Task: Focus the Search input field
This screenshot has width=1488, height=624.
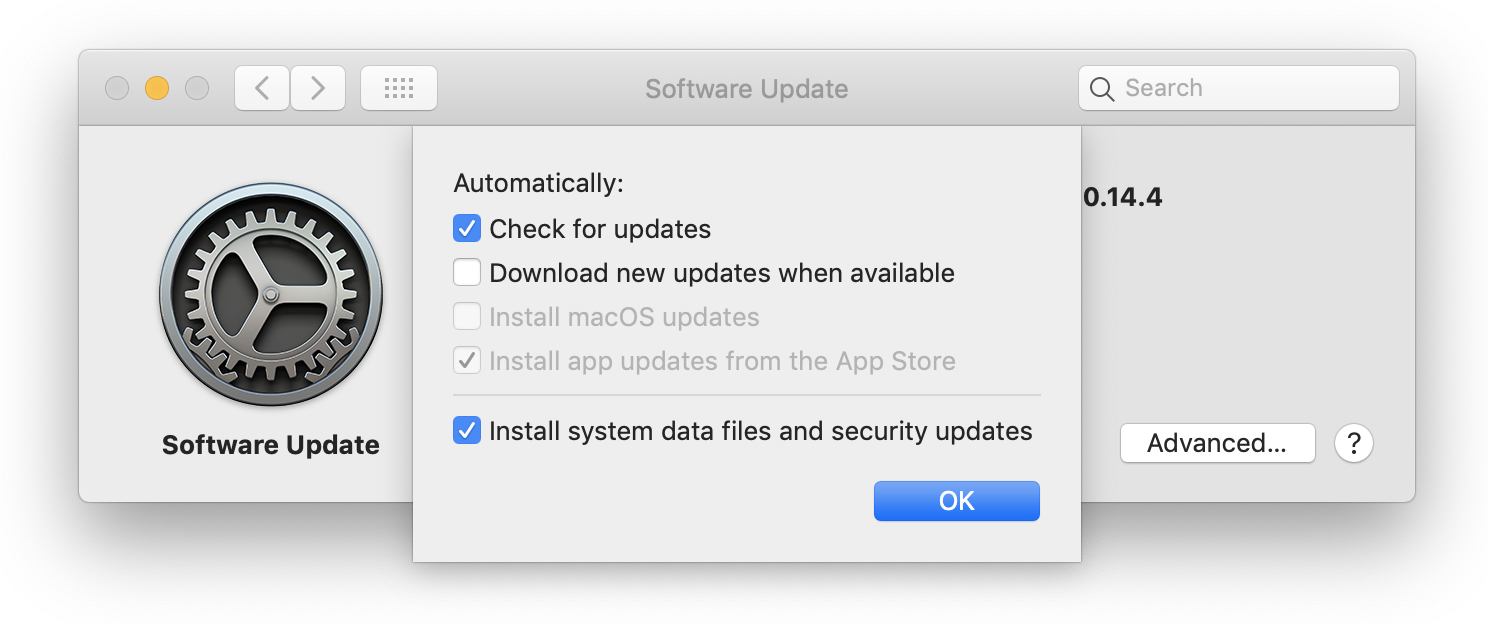Action: point(1239,88)
